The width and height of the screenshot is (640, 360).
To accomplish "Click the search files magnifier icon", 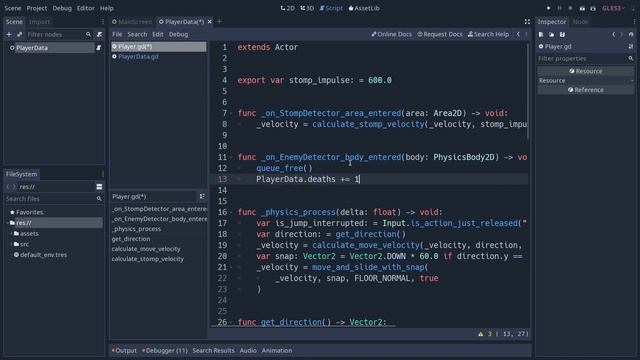I will 99,199.
